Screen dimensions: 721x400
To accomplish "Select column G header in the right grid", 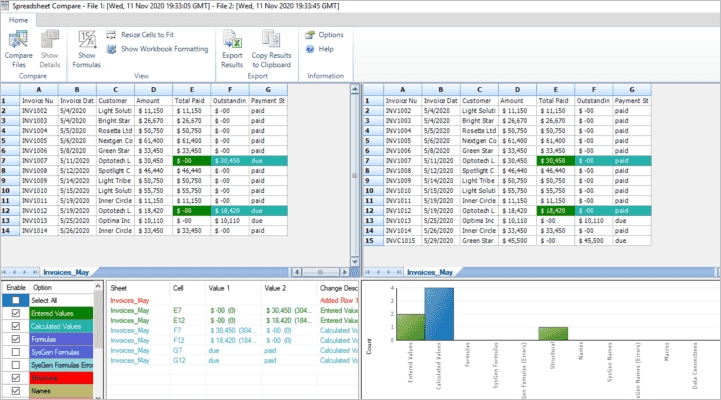I will (632, 90).
